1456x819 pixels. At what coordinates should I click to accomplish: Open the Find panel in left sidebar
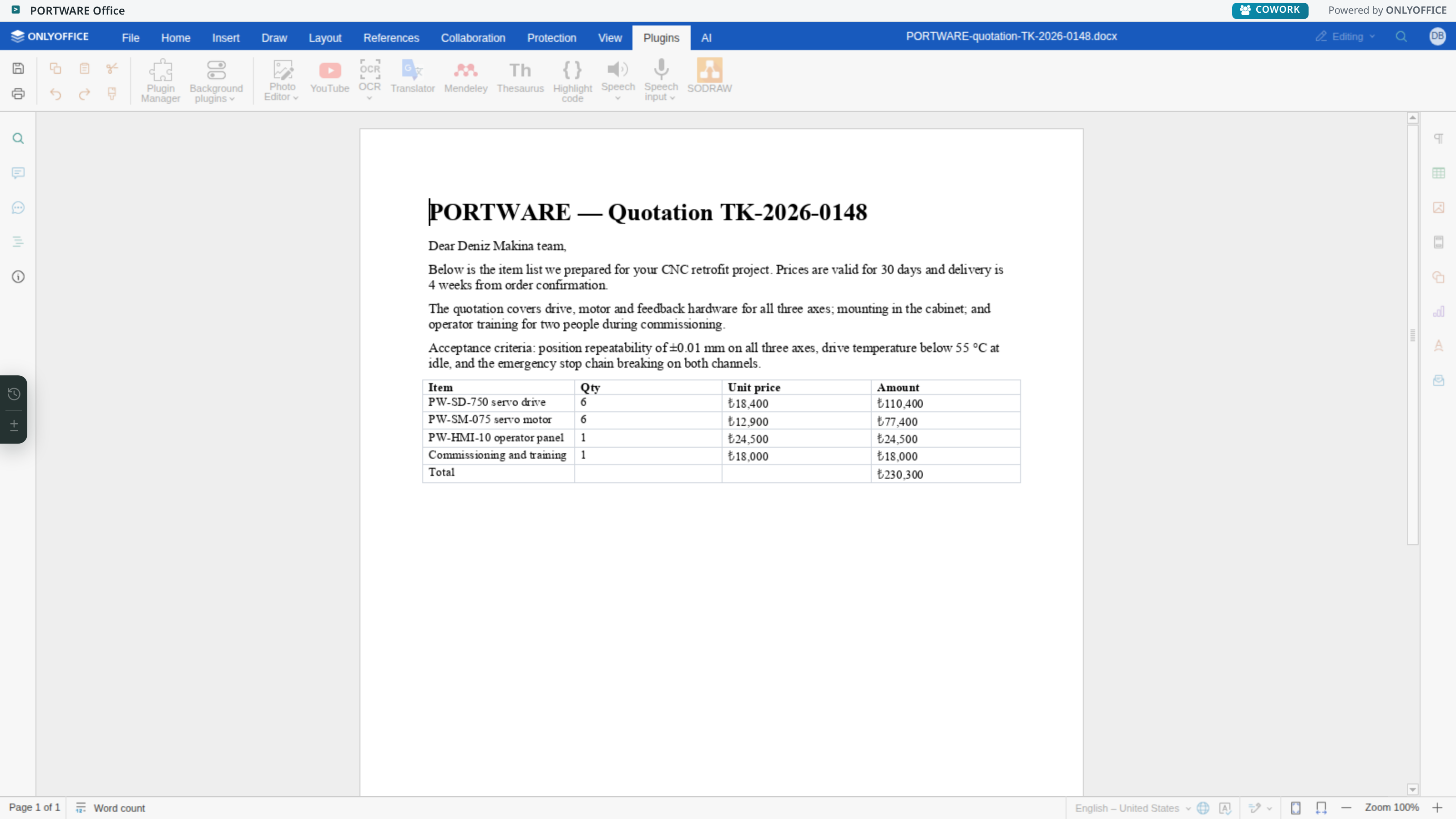coord(18,138)
